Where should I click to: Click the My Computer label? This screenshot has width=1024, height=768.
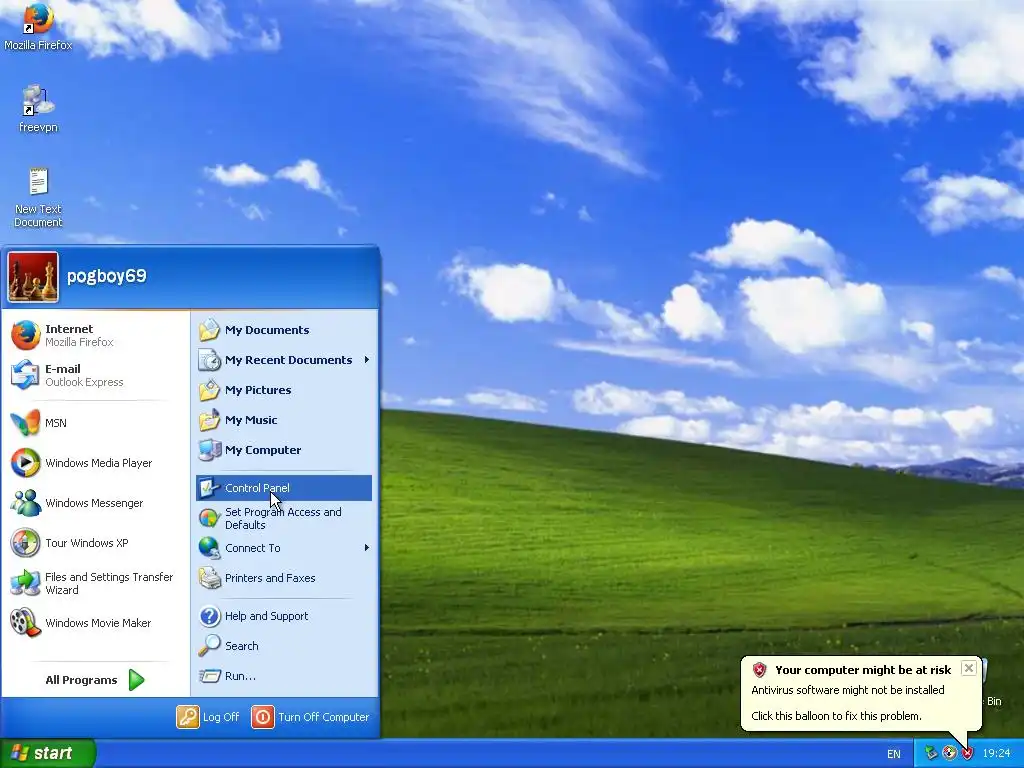263,450
